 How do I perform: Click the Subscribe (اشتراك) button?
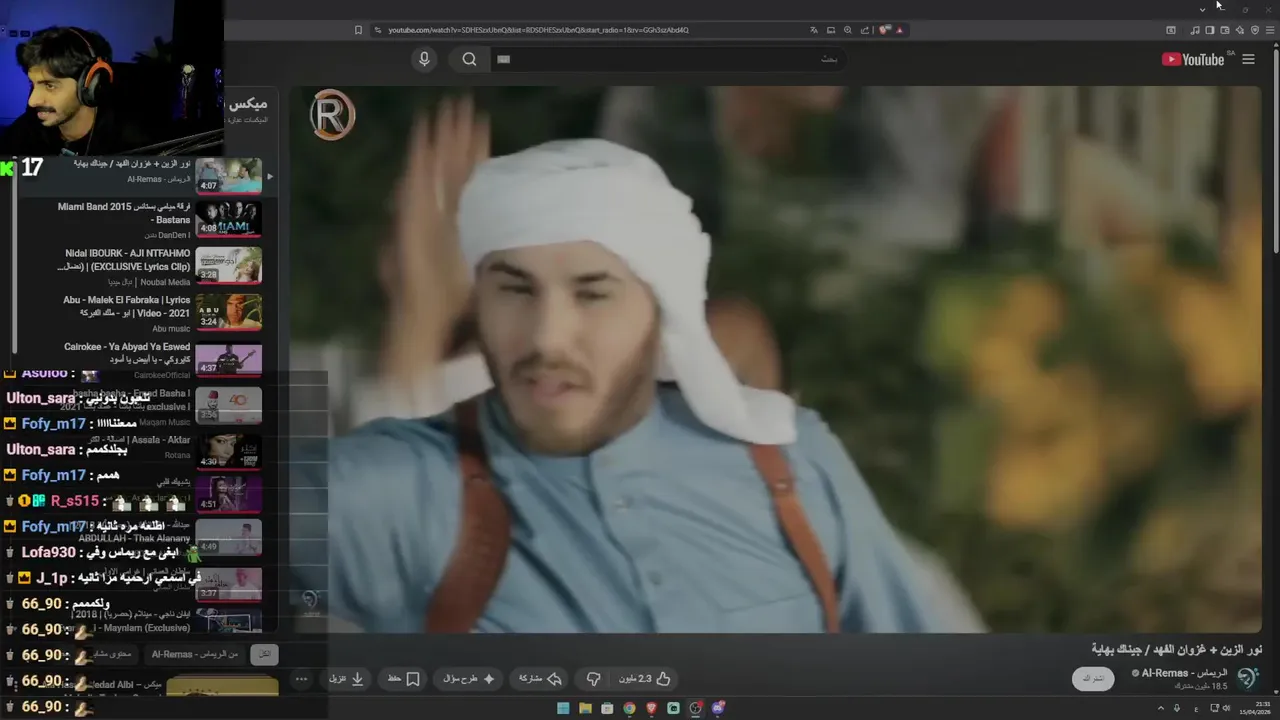[x=1093, y=678]
